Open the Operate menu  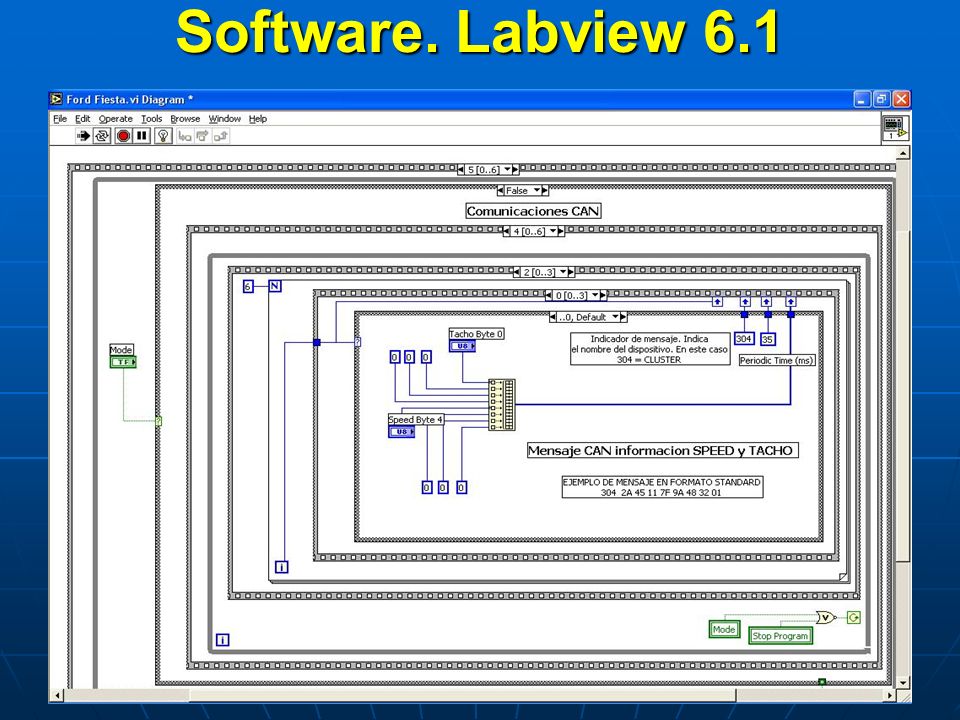pyautogui.click(x=116, y=119)
